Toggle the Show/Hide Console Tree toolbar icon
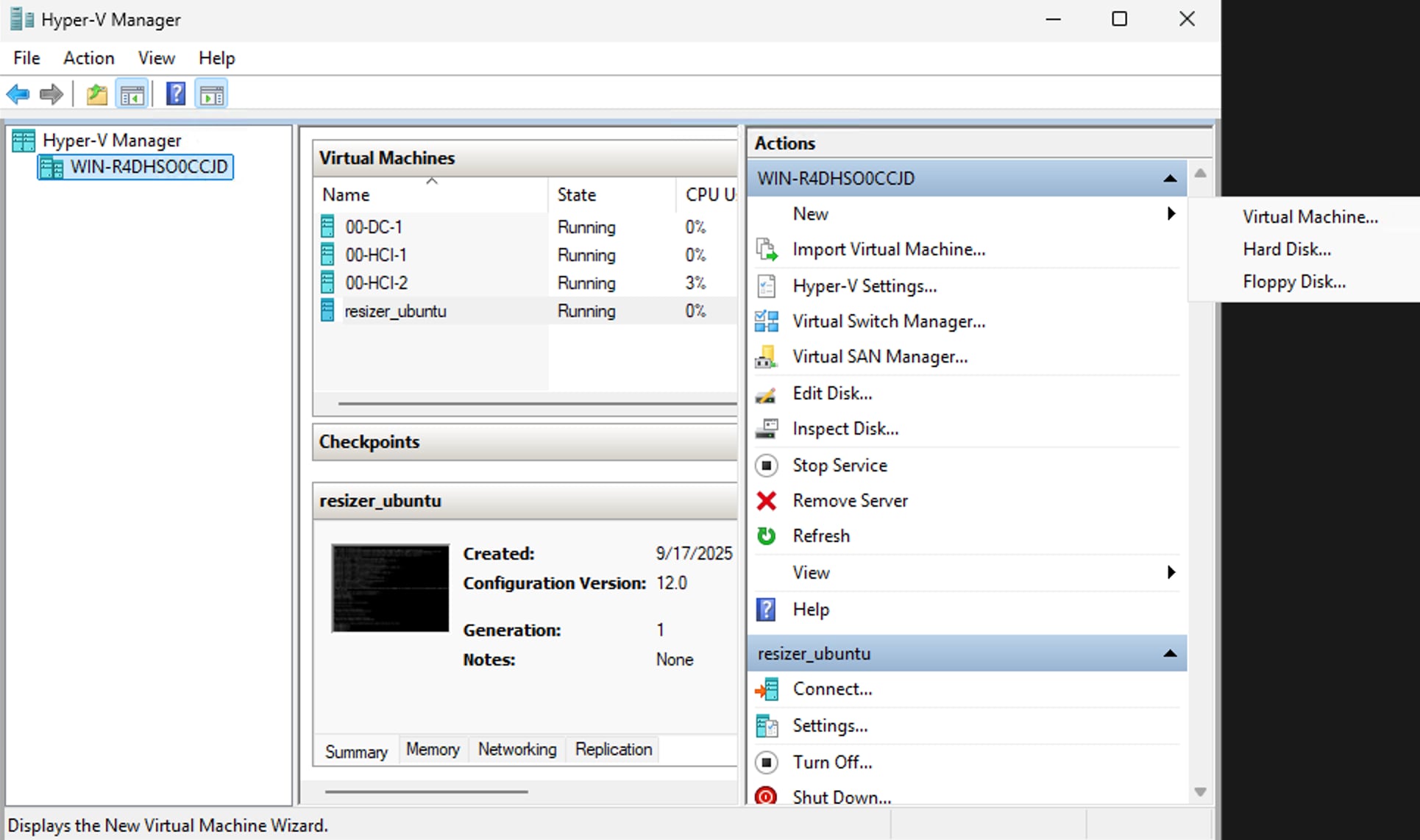The image size is (1420, 840). pyautogui.click(x=132, y=94)
